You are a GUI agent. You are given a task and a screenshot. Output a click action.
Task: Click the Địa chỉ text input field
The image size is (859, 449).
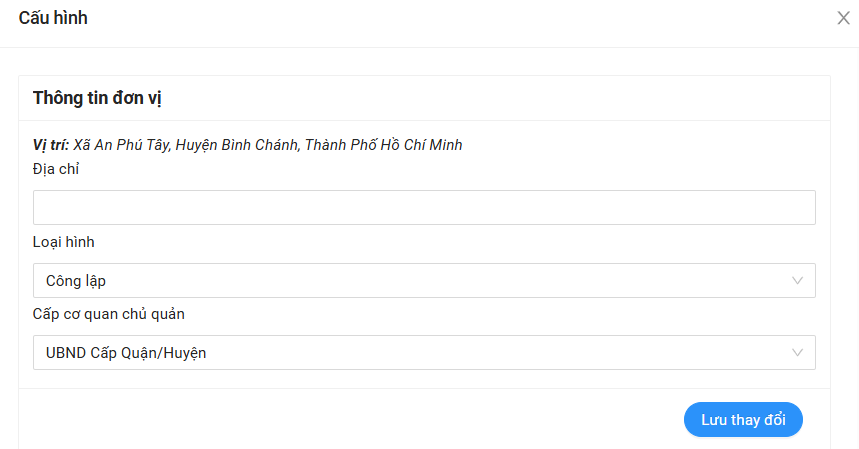click(424, 208)
